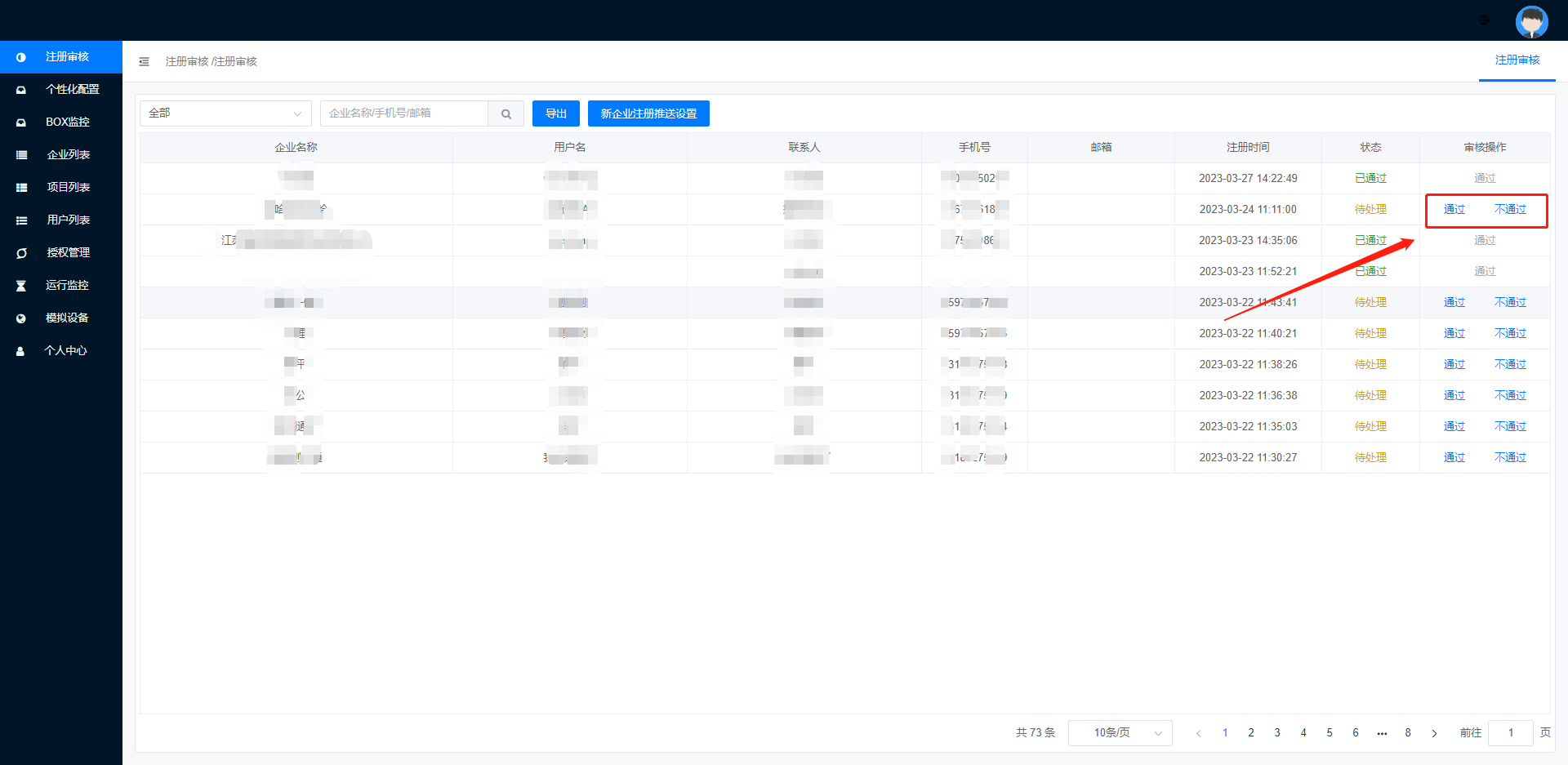The image size is (1568, 765).
Task: Click the globe icon near the avatar
Action: (x=1484, y=20)
